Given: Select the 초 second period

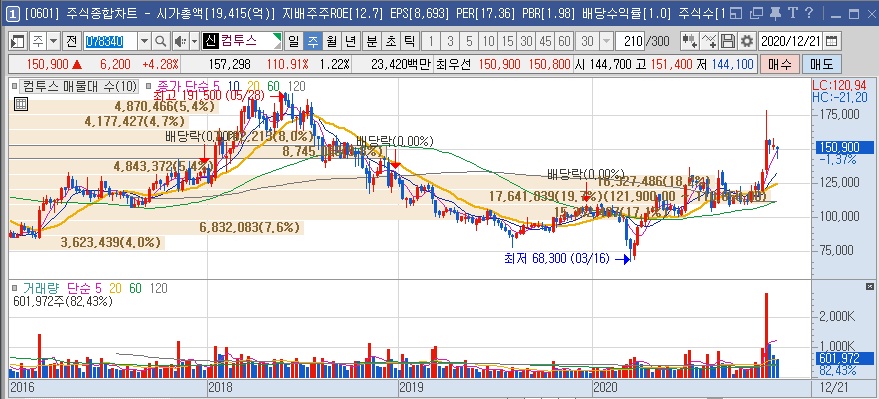Looking at the screenshot, I should pos(391,41).
